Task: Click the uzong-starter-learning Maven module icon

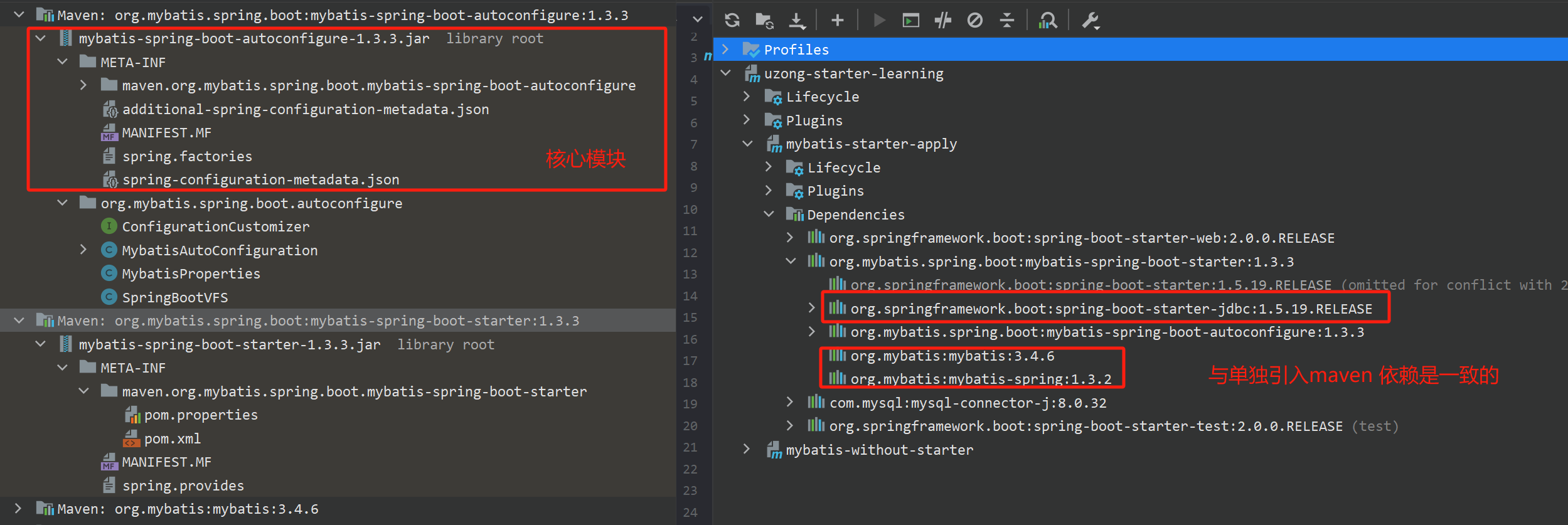Action: [x=752, y=73]
